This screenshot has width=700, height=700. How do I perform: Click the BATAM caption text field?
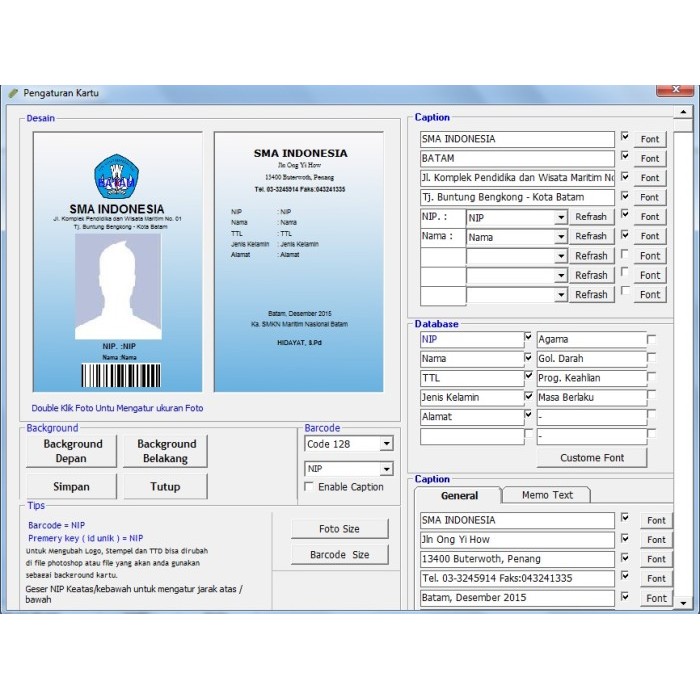click(516, 158)
